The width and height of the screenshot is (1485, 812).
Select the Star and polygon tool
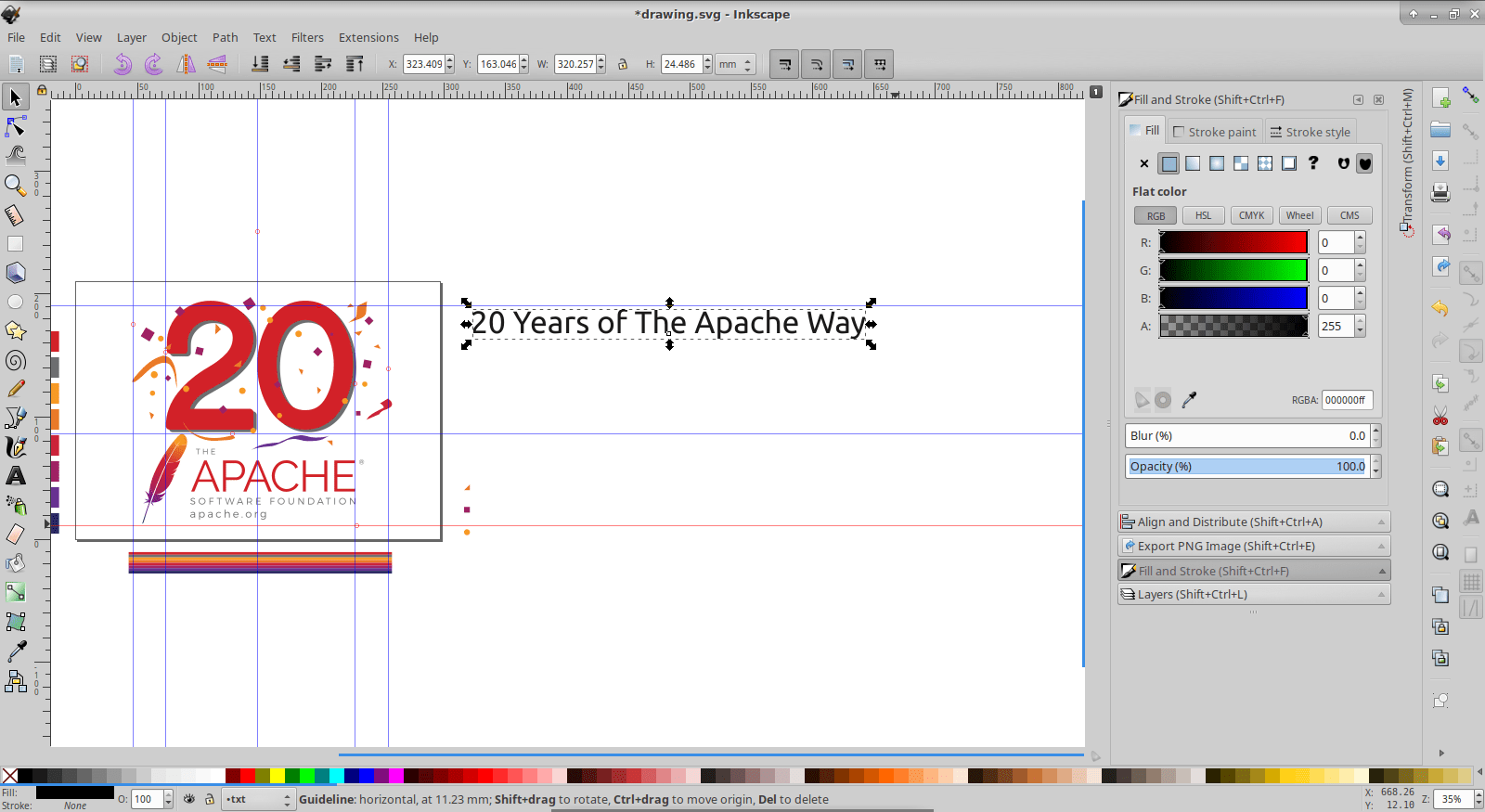coord(16,331)
